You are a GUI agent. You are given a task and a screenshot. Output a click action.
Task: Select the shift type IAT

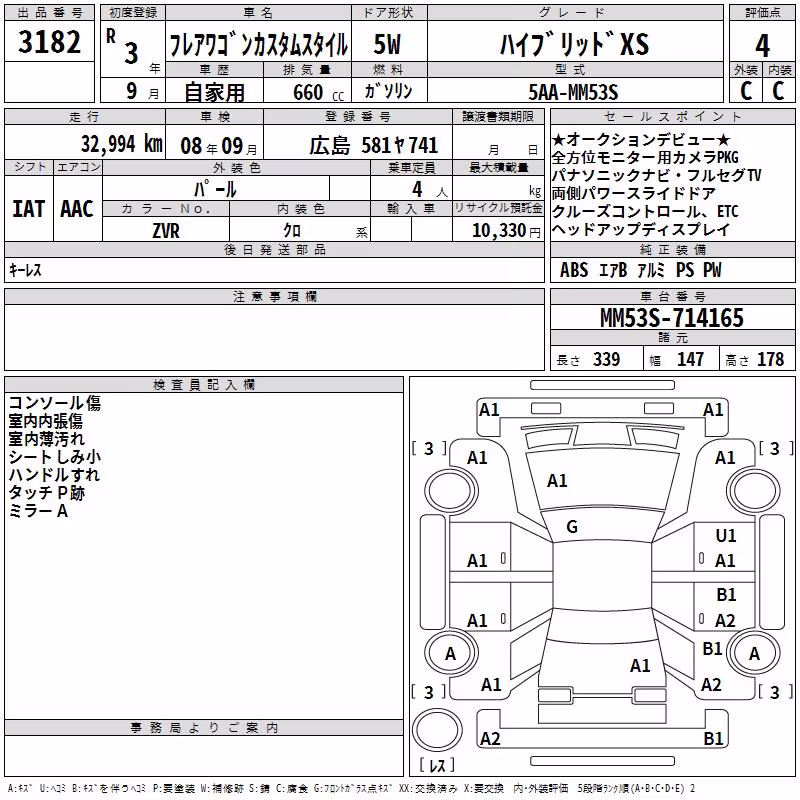click(x=29, y=209)
